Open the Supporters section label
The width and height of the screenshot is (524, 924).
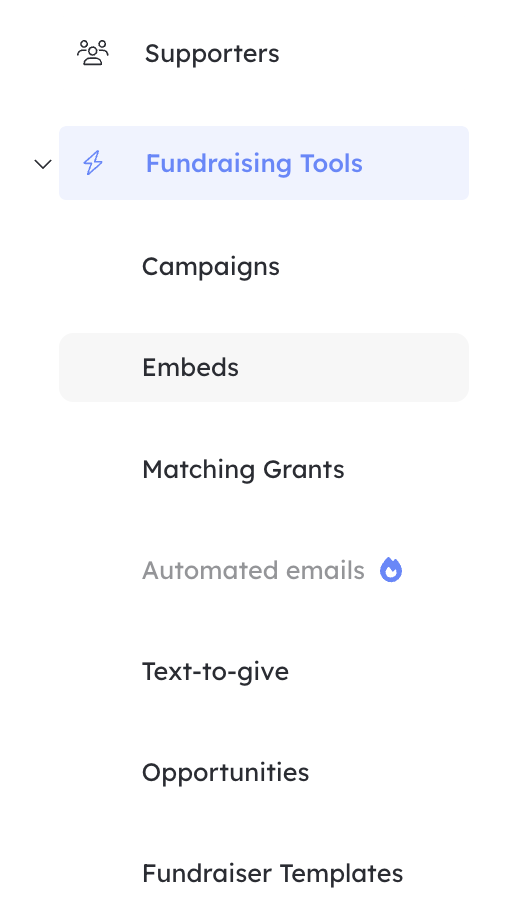click(x=212, y=54)
